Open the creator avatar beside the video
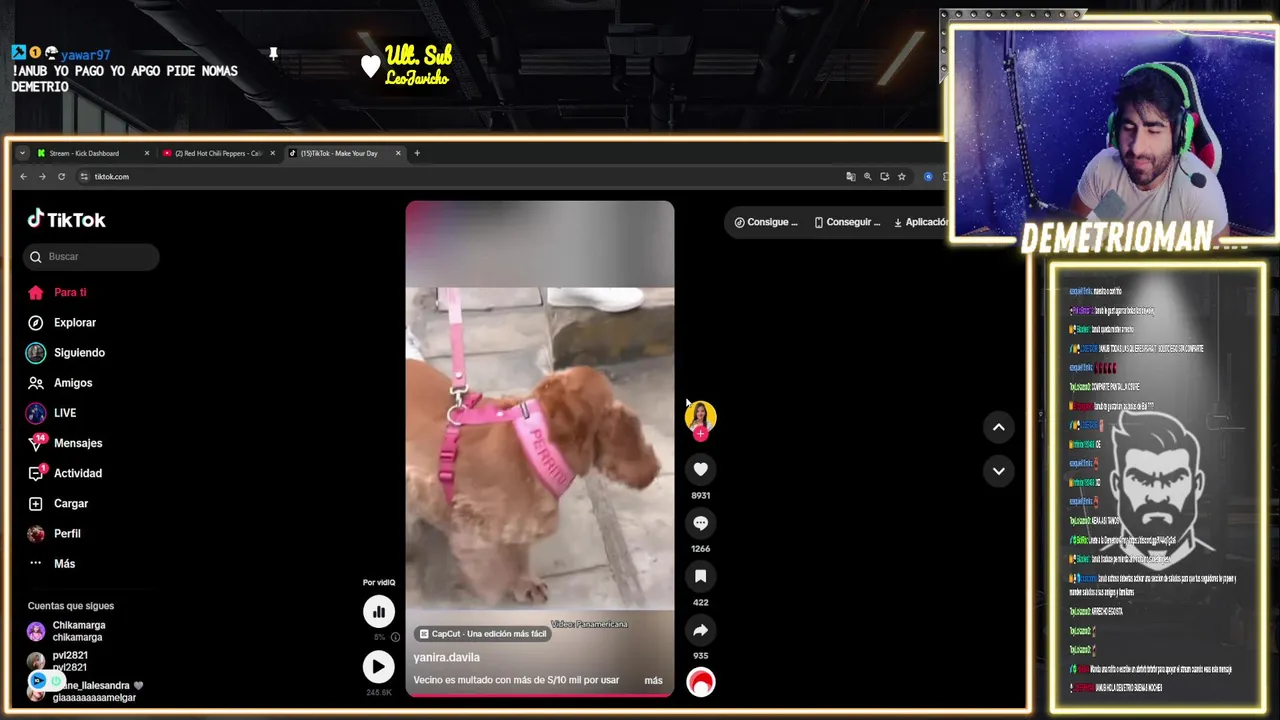 click(x=700, y=416)
